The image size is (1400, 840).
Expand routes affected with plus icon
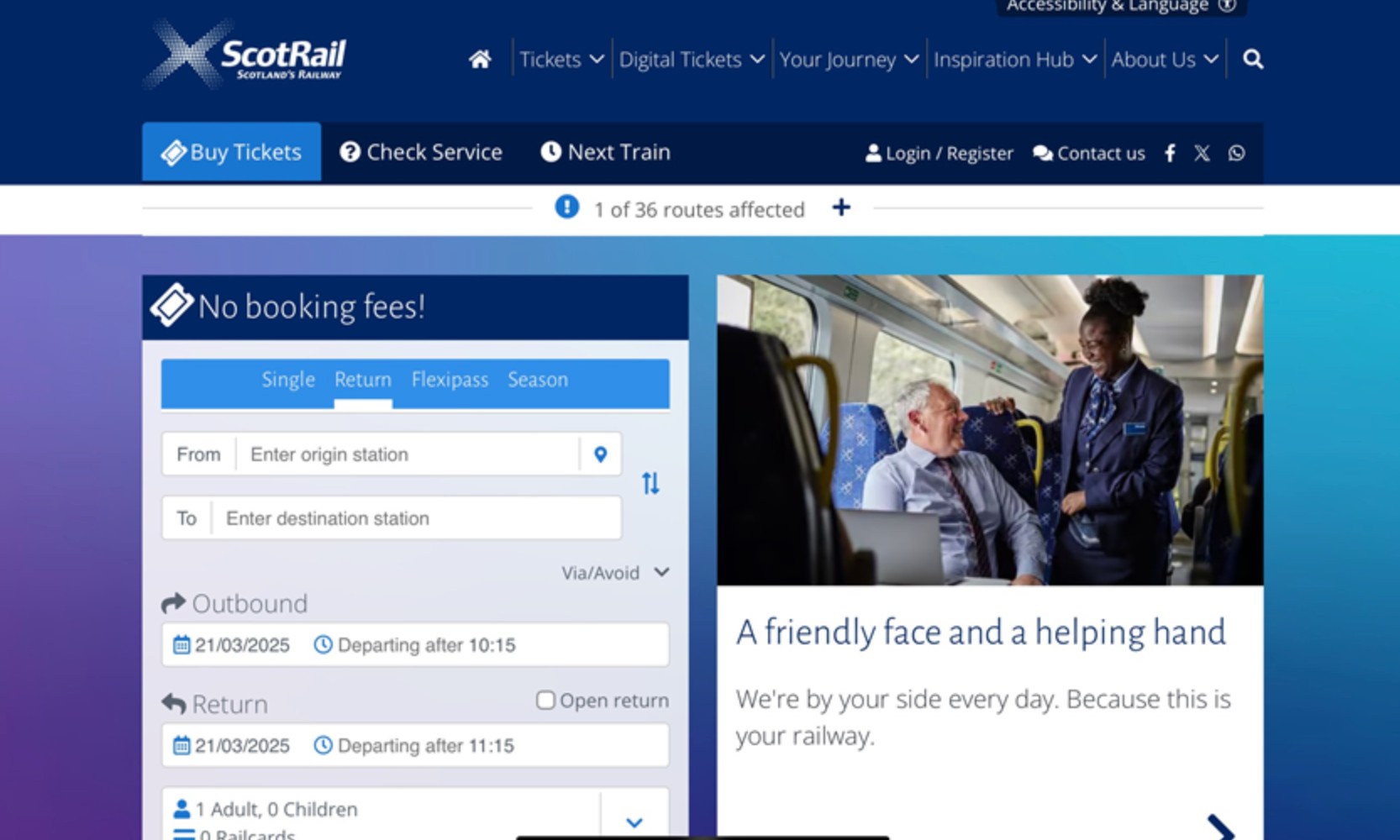pyautogui.click(x=841, y=207)
